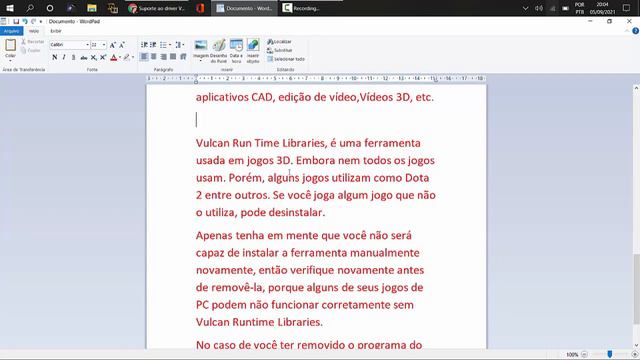Click the Substituir (Replace) button
The height and width of the screenshot is (360, 640).
click(x=280, y=50)
